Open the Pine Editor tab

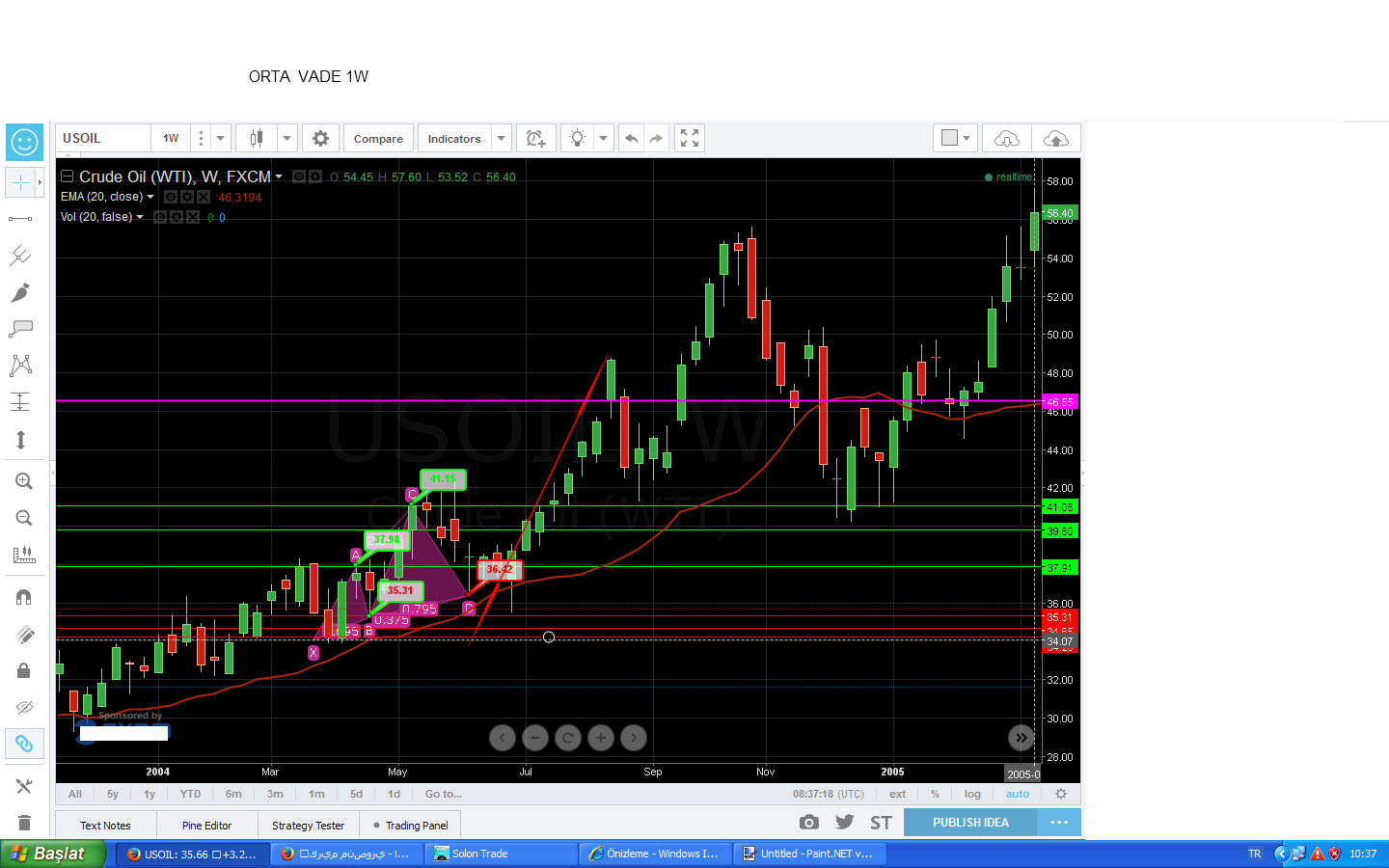tap(206, 826)
